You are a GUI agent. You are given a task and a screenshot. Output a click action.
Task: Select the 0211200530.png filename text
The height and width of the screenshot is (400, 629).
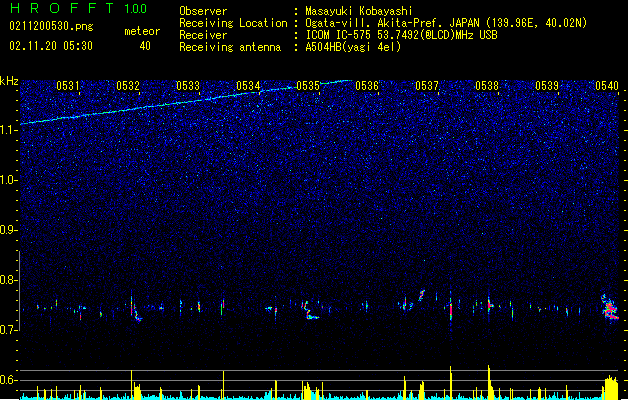[51, 26]
